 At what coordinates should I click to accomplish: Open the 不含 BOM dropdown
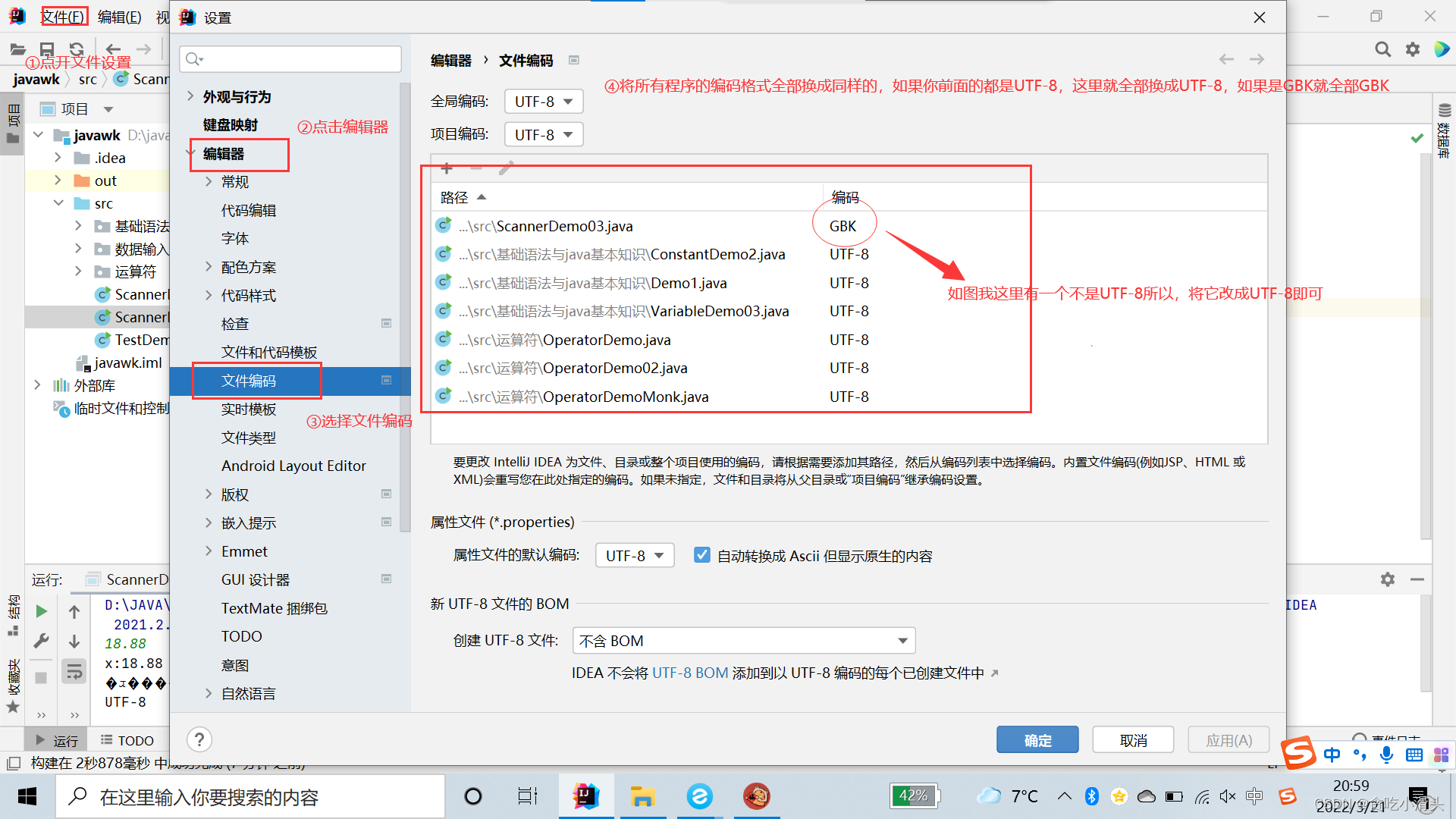(x=742, y=640)
